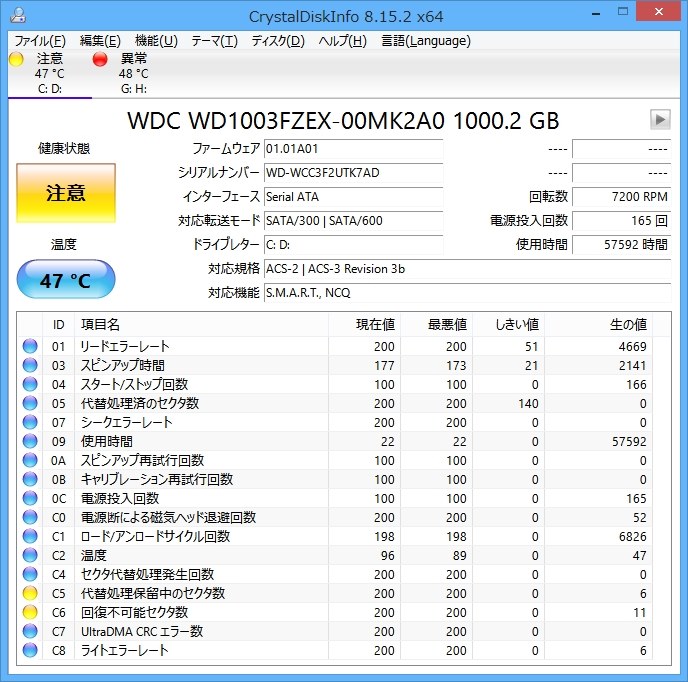Click the status orb for ID 0A row
This screenshot has height=682, width=688.
point(30,460)
